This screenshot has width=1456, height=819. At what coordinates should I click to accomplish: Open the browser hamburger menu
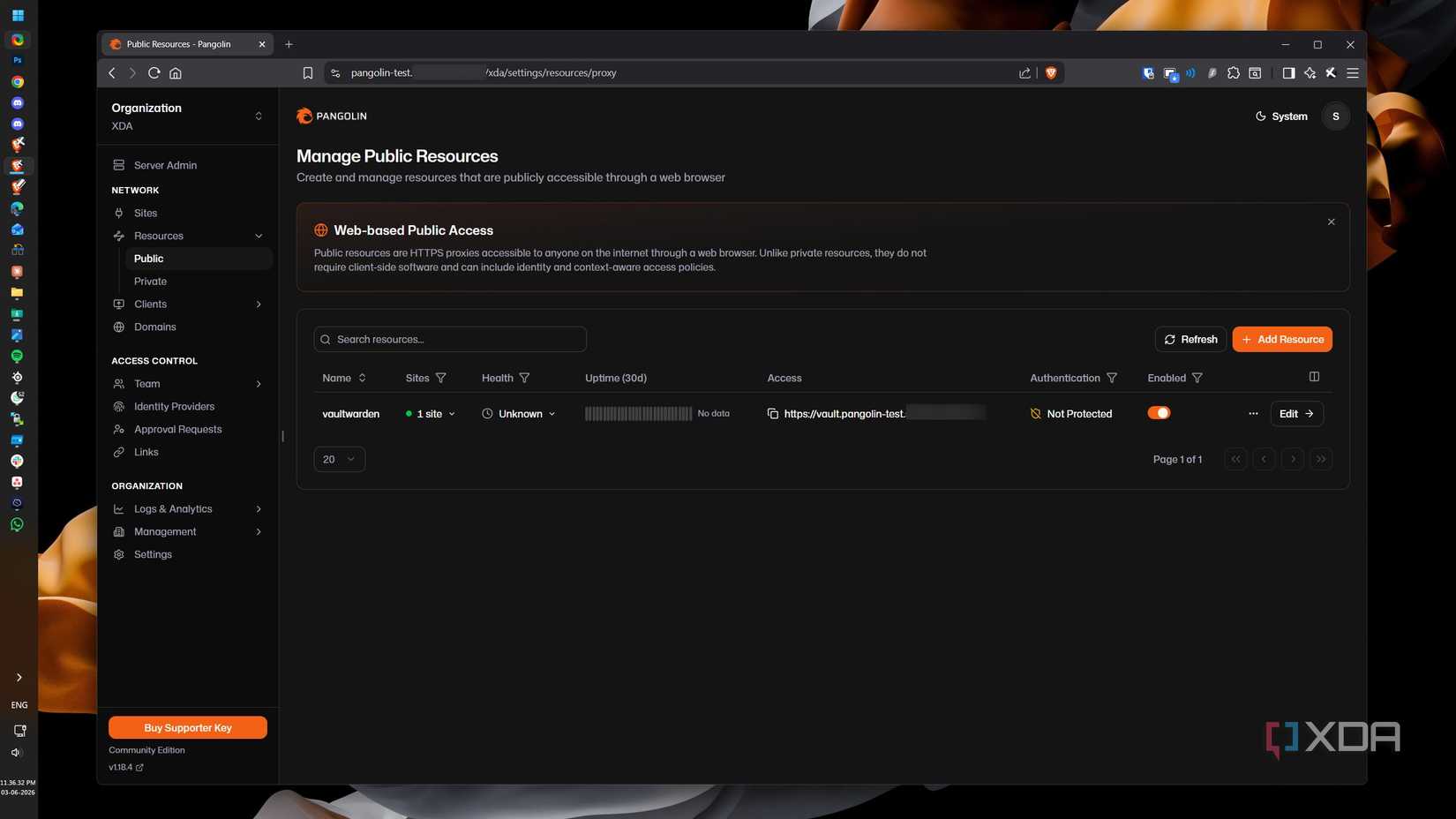[x=1352, y=73]
